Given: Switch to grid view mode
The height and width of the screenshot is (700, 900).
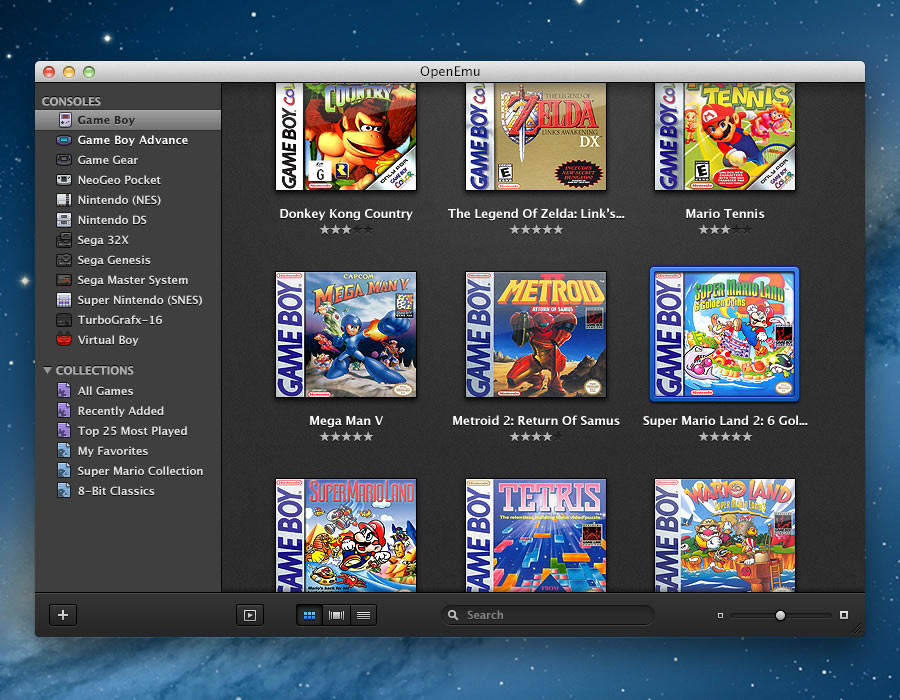Looking at the screenshot, I should [x=309, y=615].
